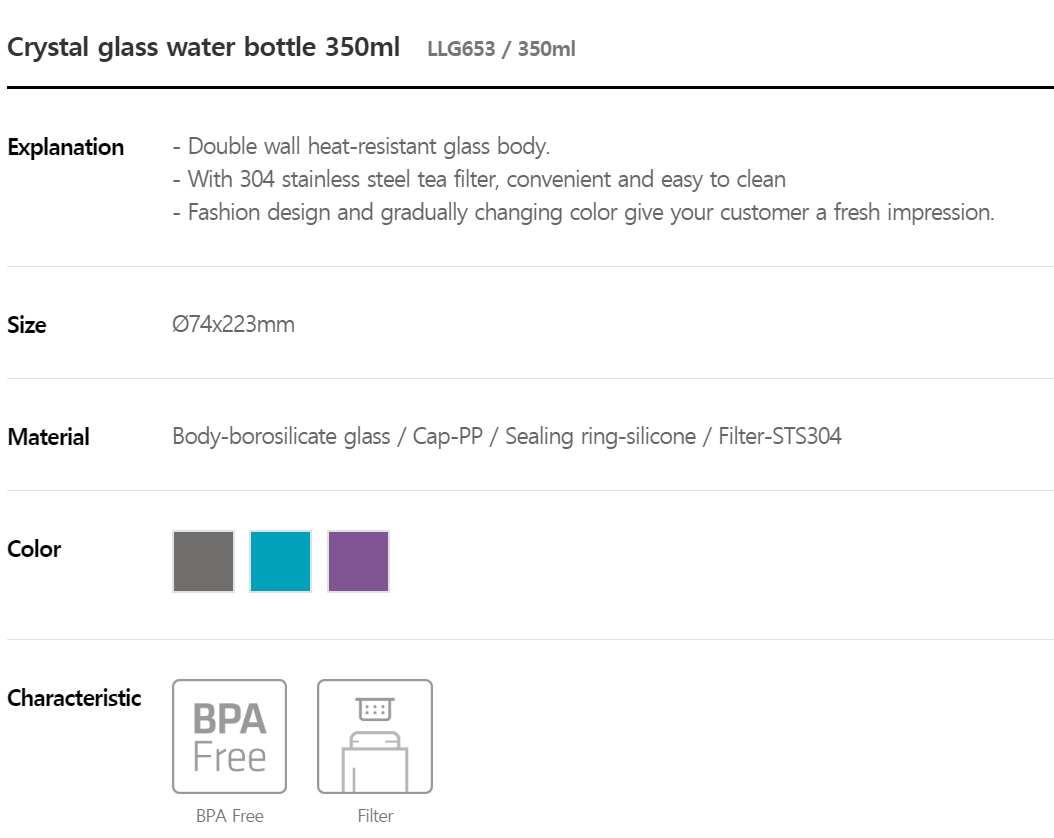Select the purple color swatch
This screenshot has height=838, width=1054.
pyautogui.click(x=358, y=561)
